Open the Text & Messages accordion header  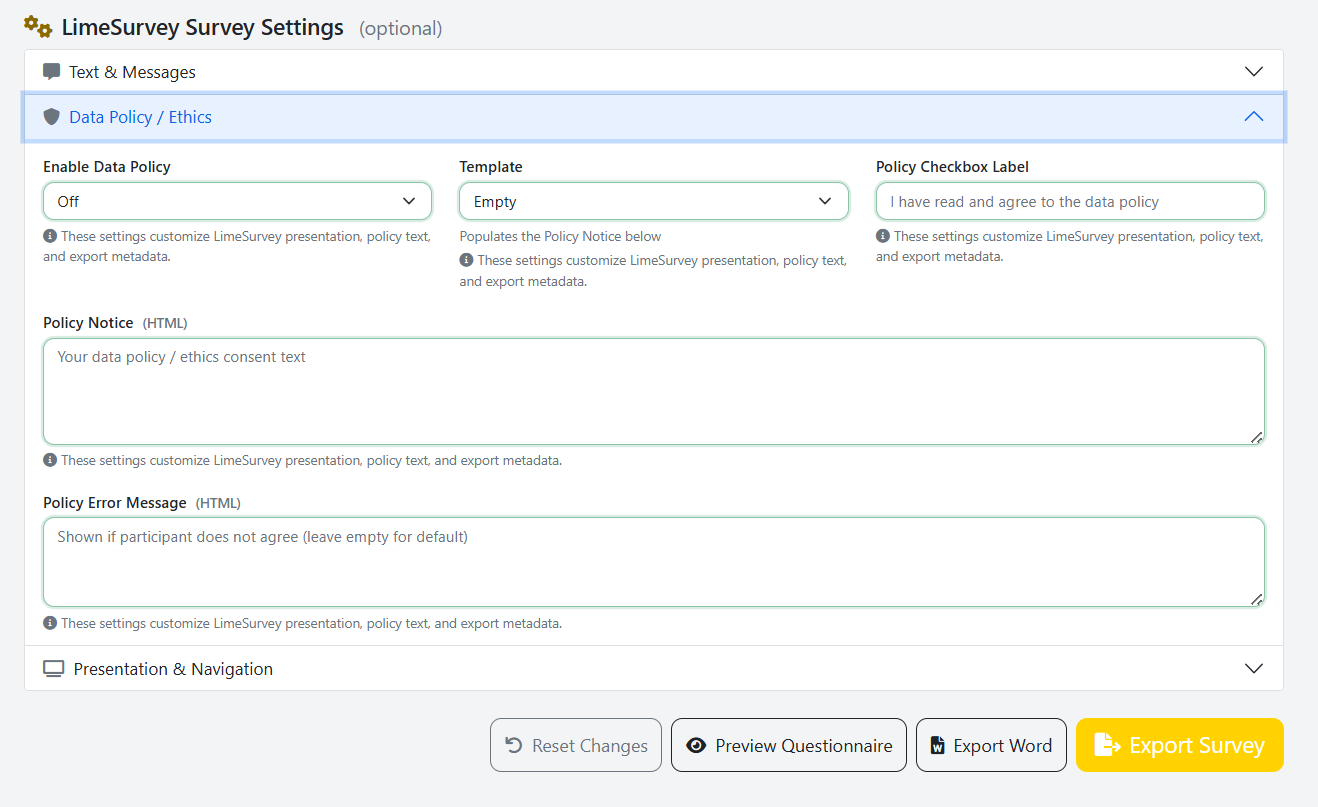[x=654, y=72]
